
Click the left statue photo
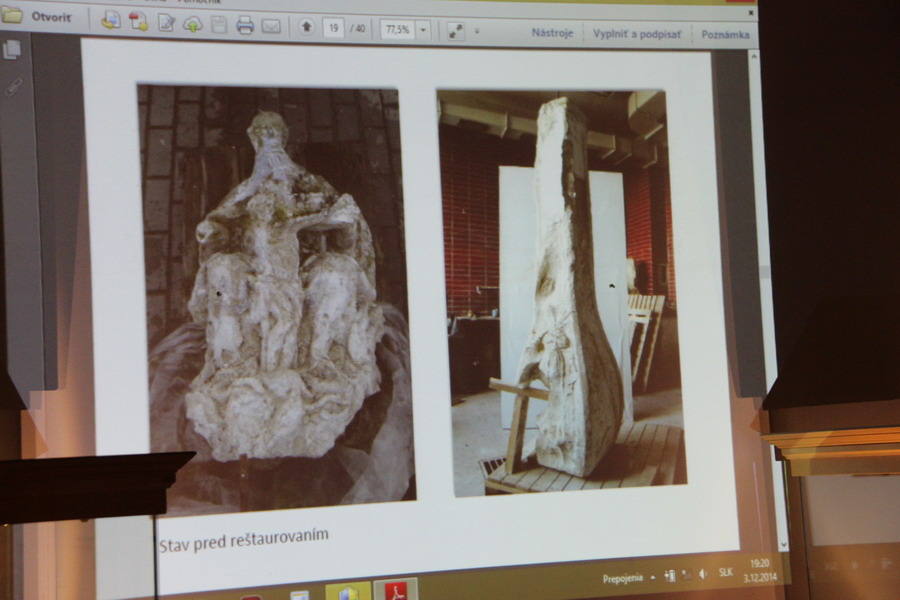click(276, 299)
